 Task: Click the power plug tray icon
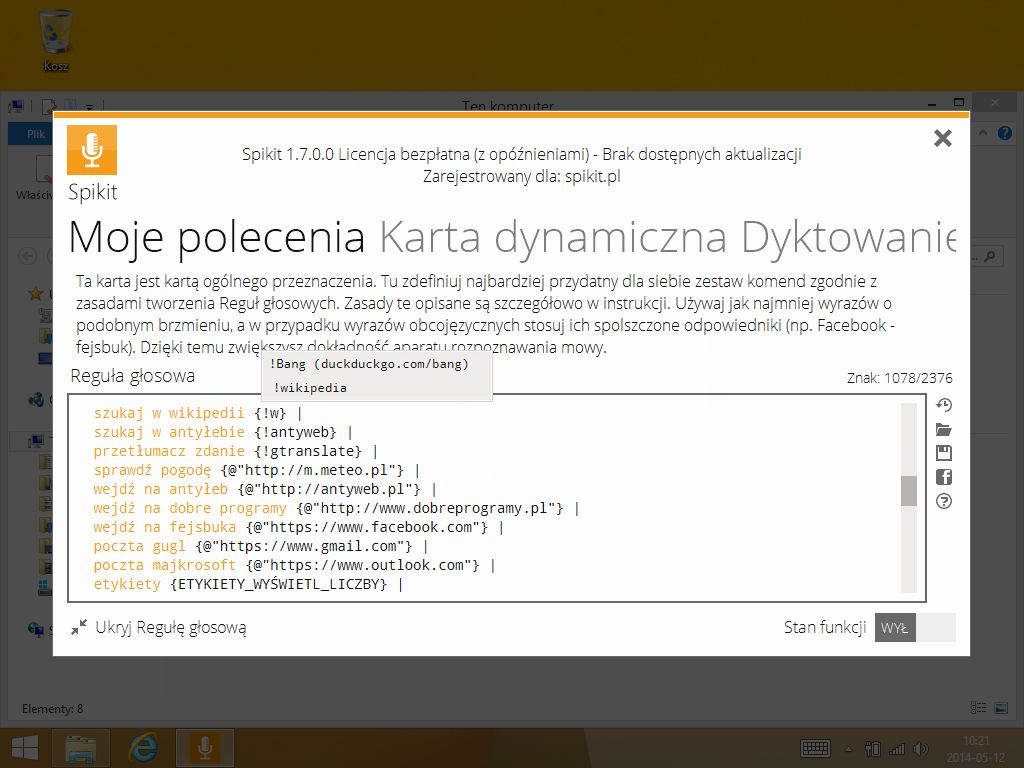(x=872, y=749)
